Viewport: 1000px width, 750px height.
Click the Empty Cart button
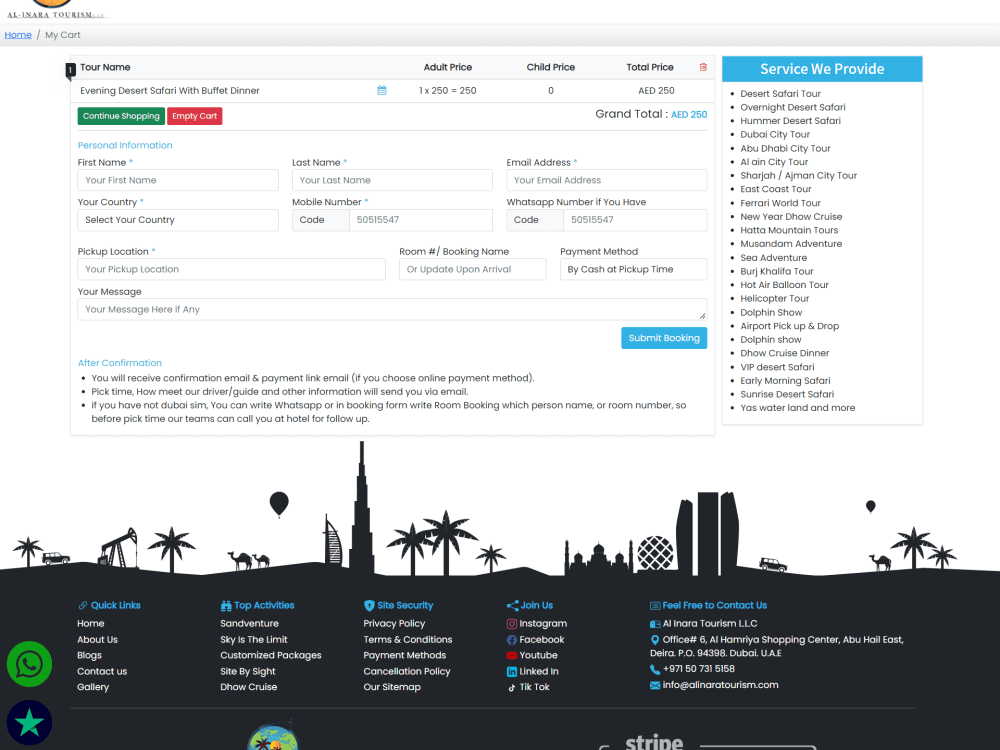tap(194, 115)
